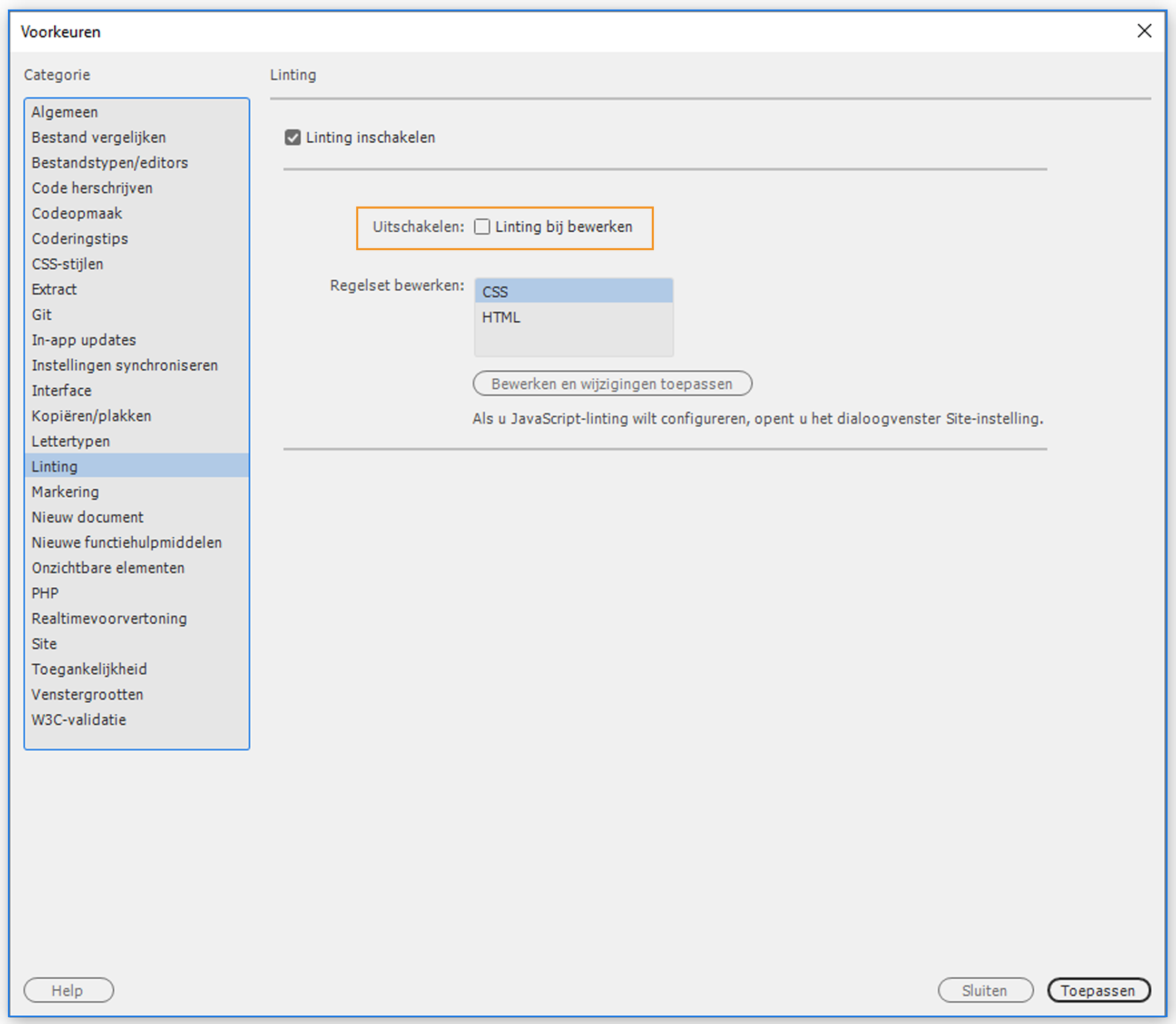
Task: Choose the W3C-validatie category
Action: coord(79,720)
